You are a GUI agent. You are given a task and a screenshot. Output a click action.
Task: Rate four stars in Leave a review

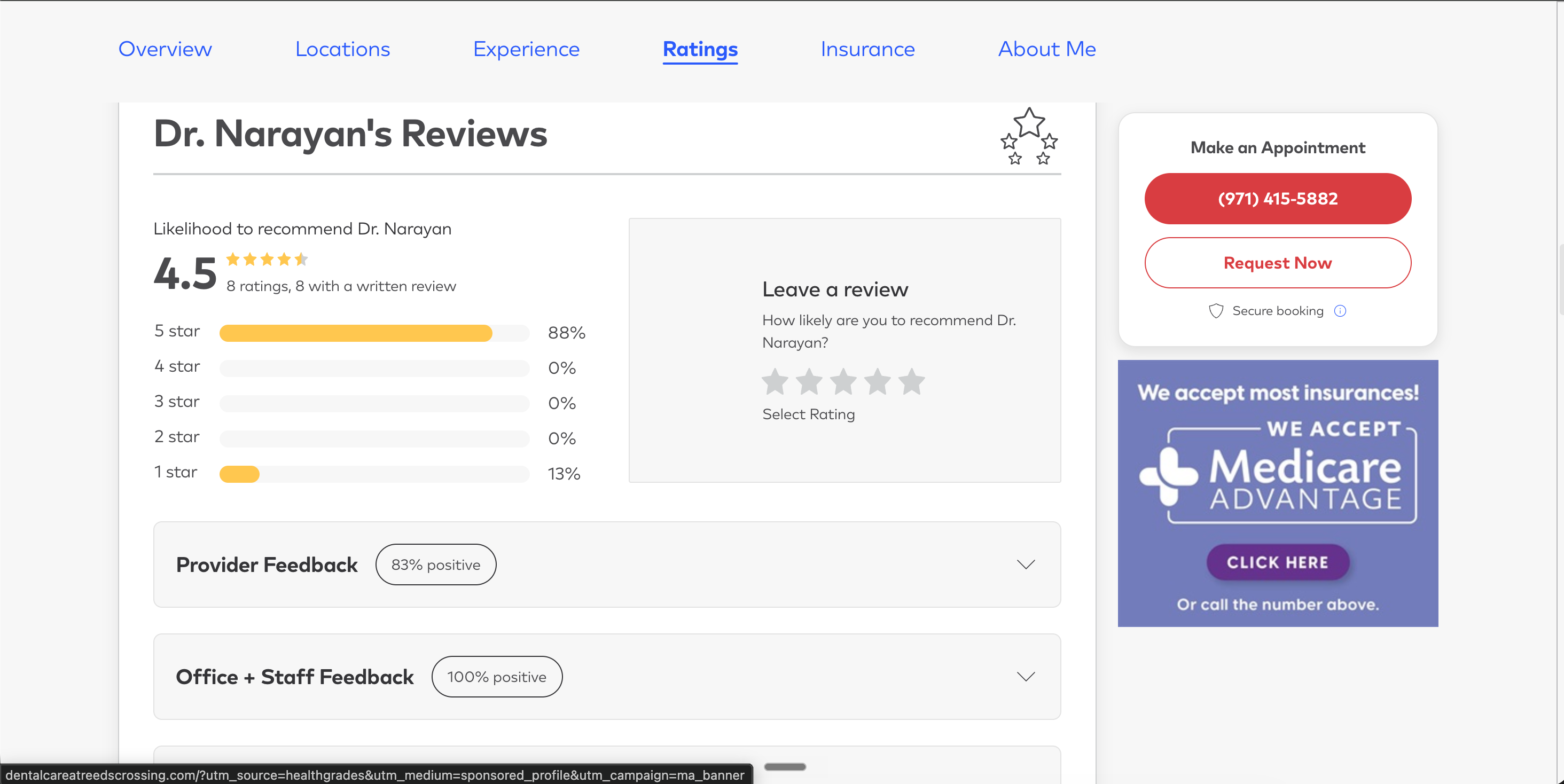(x=877, y=382)
